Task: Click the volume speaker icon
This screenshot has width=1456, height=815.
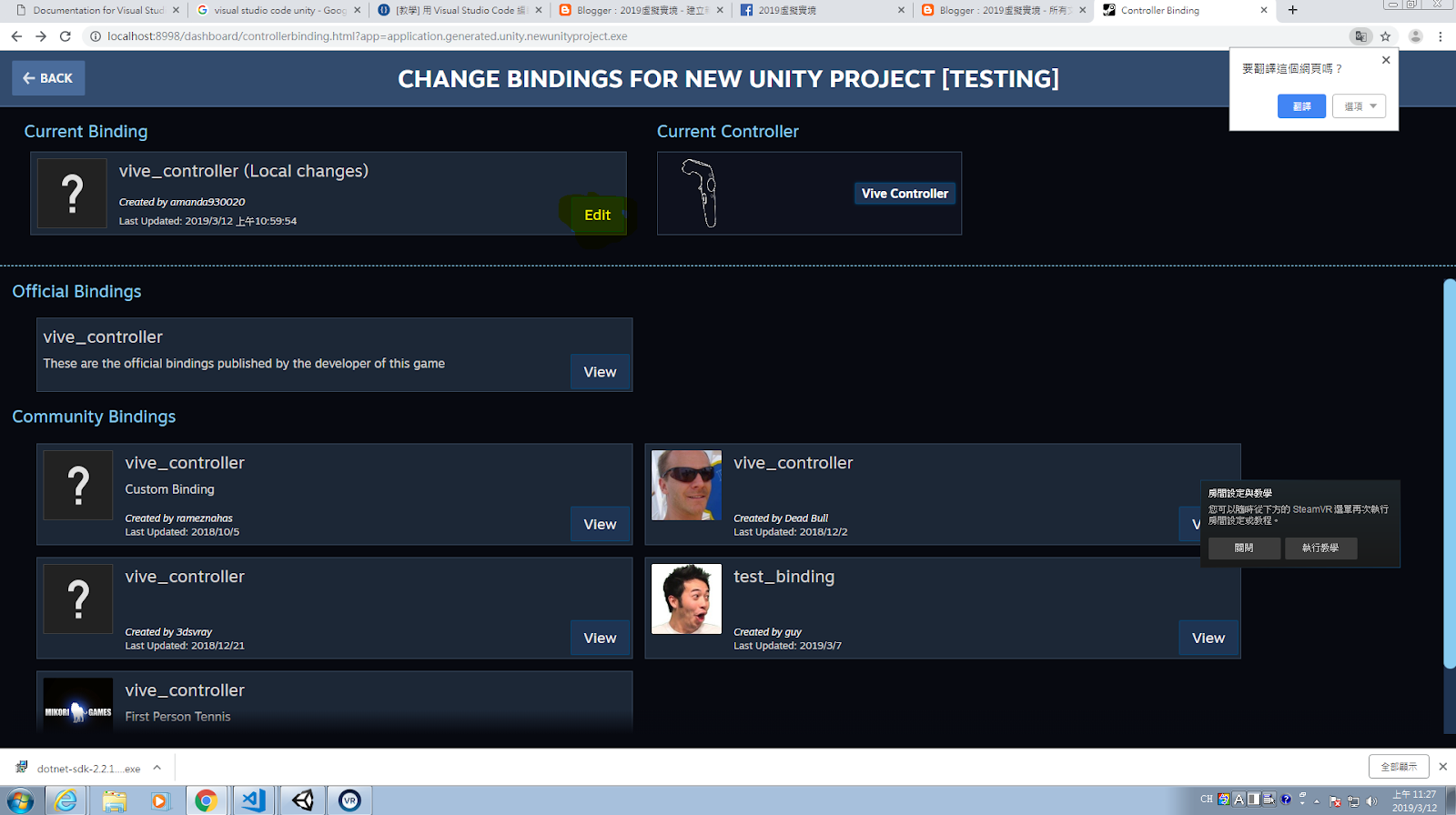Action: [x=1371, y=801]
